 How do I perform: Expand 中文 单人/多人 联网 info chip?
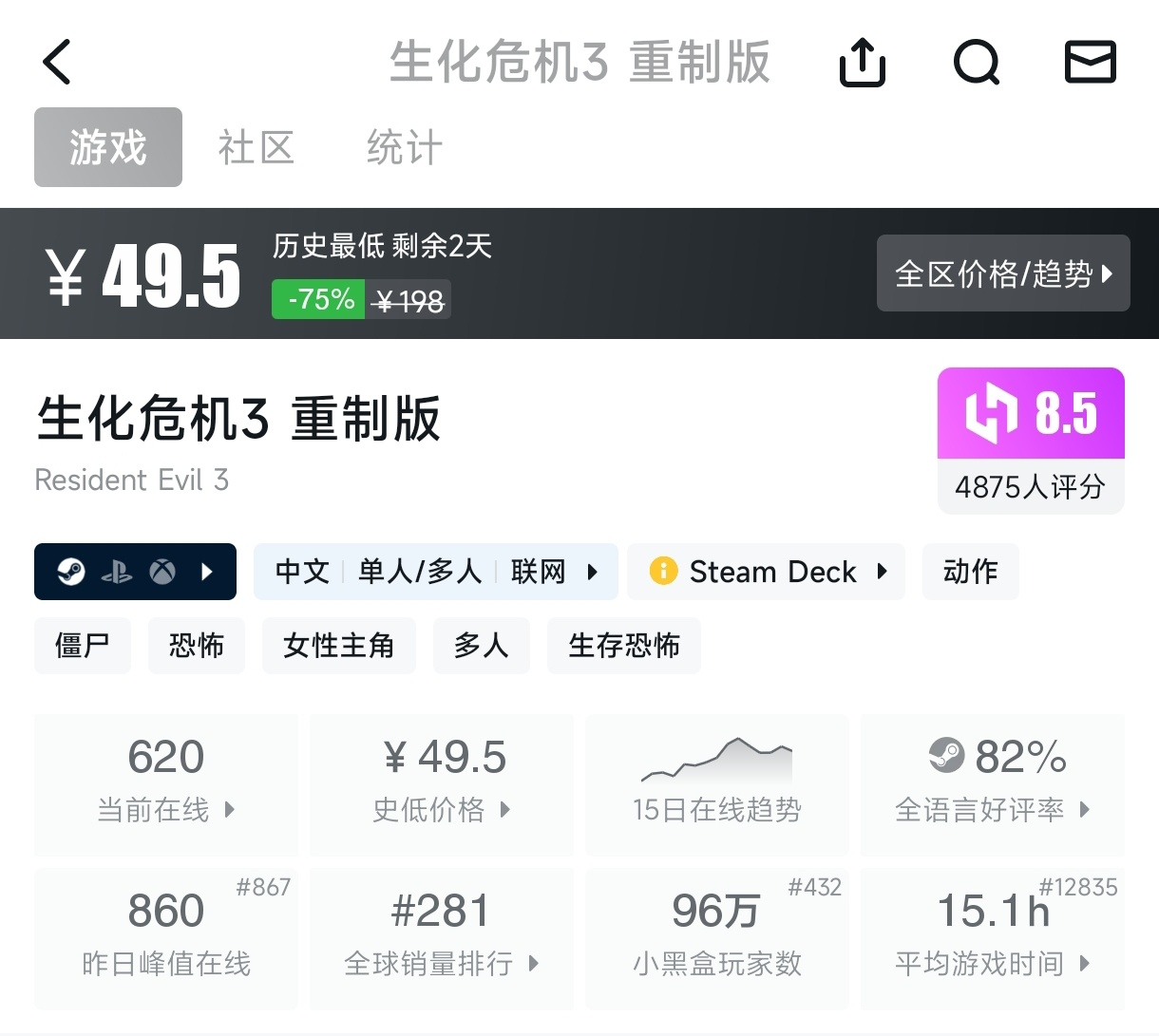pos(436,572)
